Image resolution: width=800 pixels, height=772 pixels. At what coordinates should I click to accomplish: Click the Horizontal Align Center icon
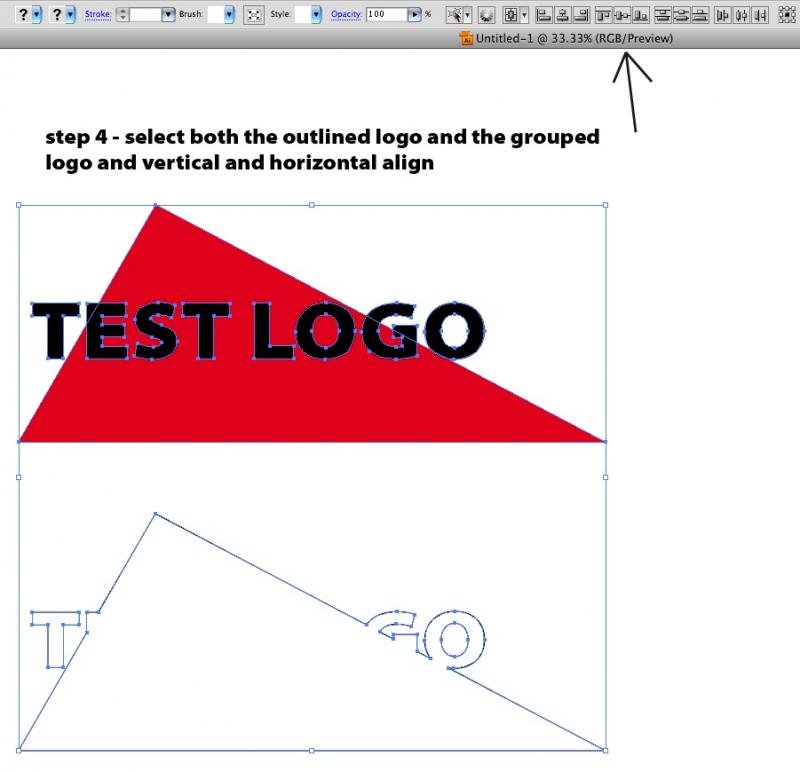562,15
